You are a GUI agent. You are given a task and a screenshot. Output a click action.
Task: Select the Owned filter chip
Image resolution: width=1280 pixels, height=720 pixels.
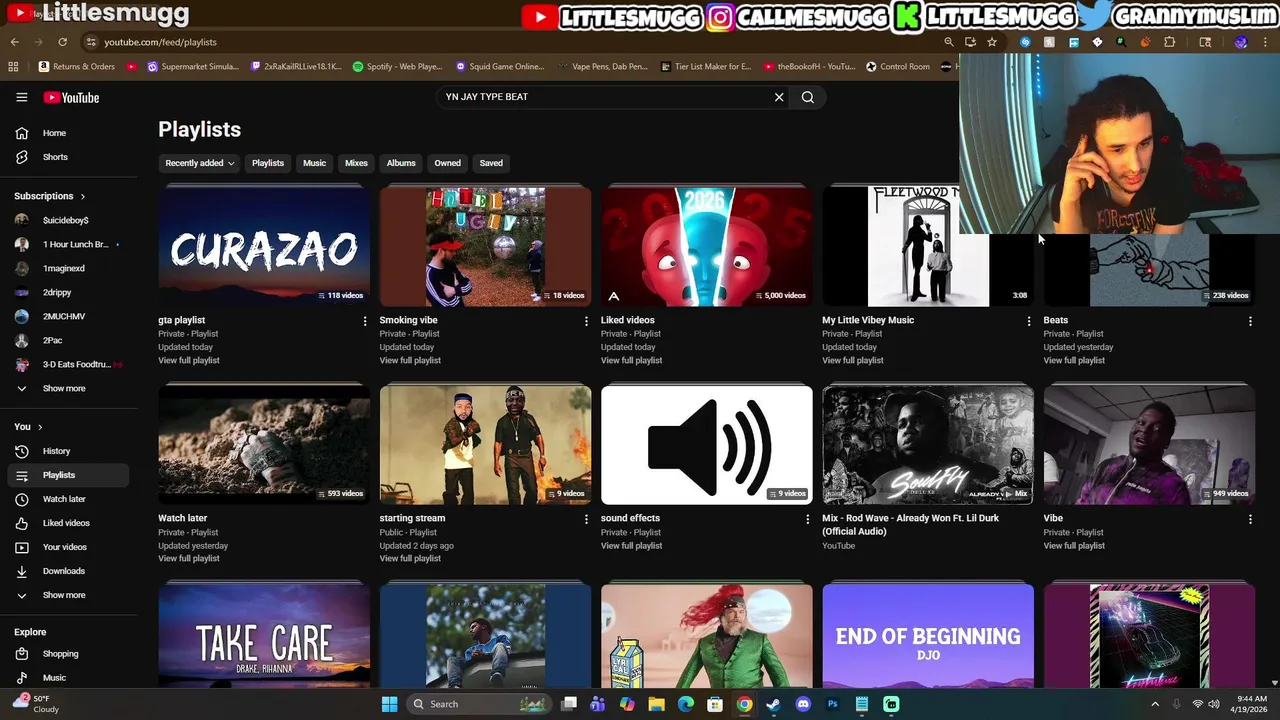[447, 163]
